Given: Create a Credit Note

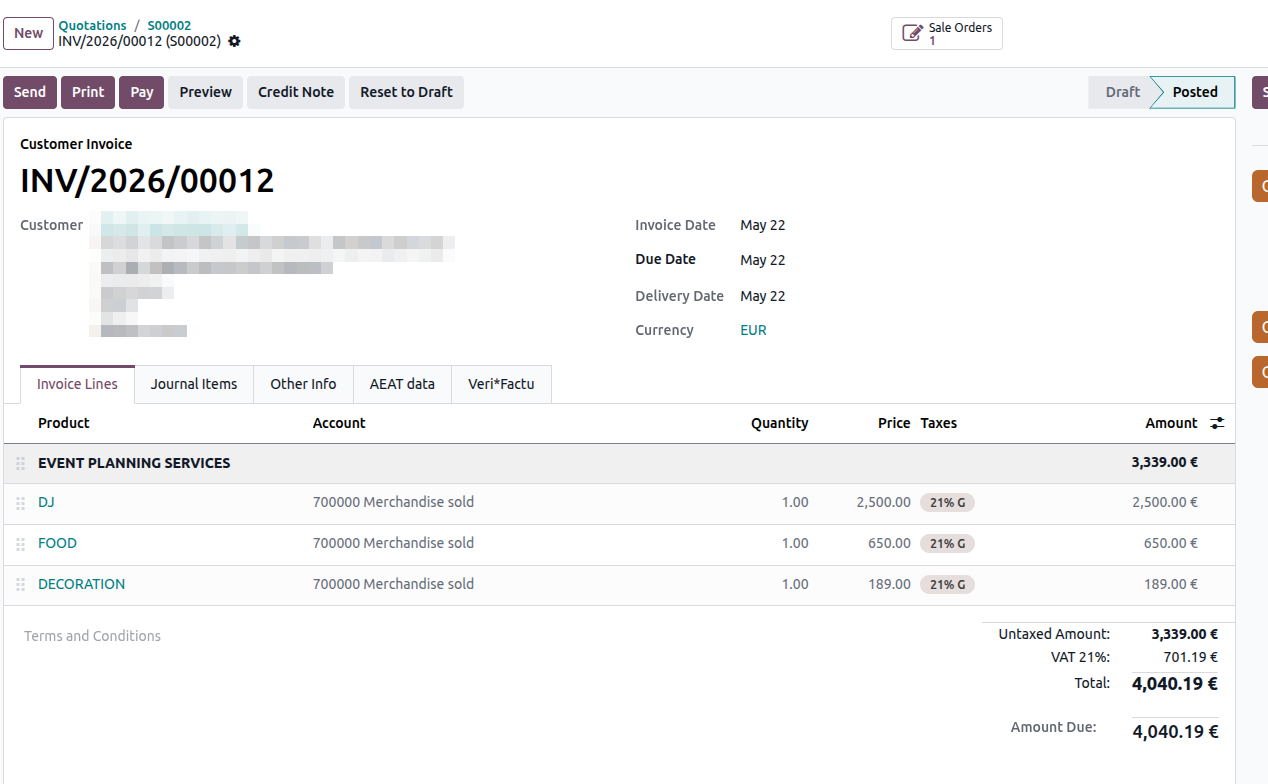Looking at the screenshot, I should pyautogui.click(x=296, y=92).
